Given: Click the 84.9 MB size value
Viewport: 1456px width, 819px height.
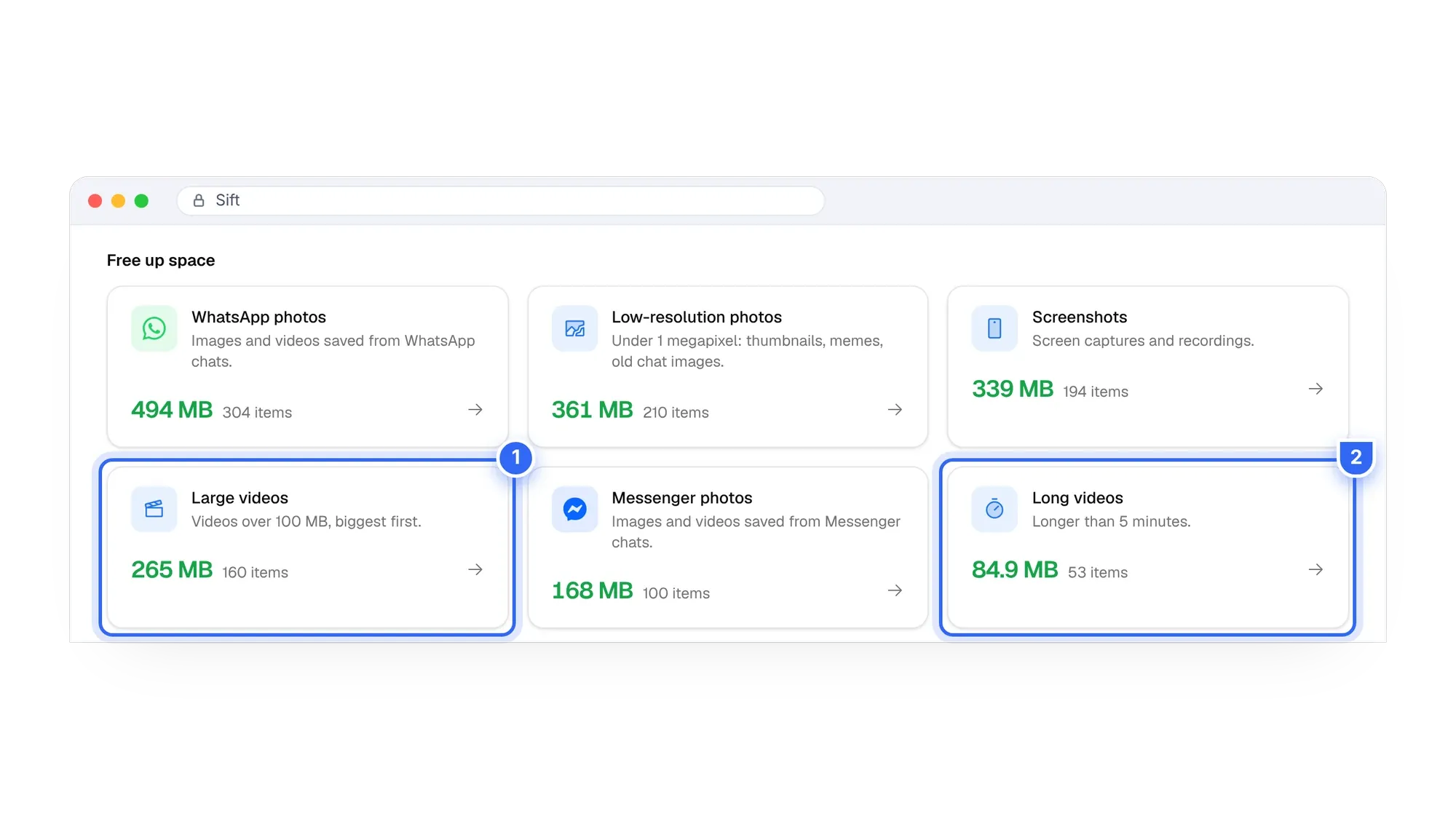Looking at the screenshot, I should 1015,569.
